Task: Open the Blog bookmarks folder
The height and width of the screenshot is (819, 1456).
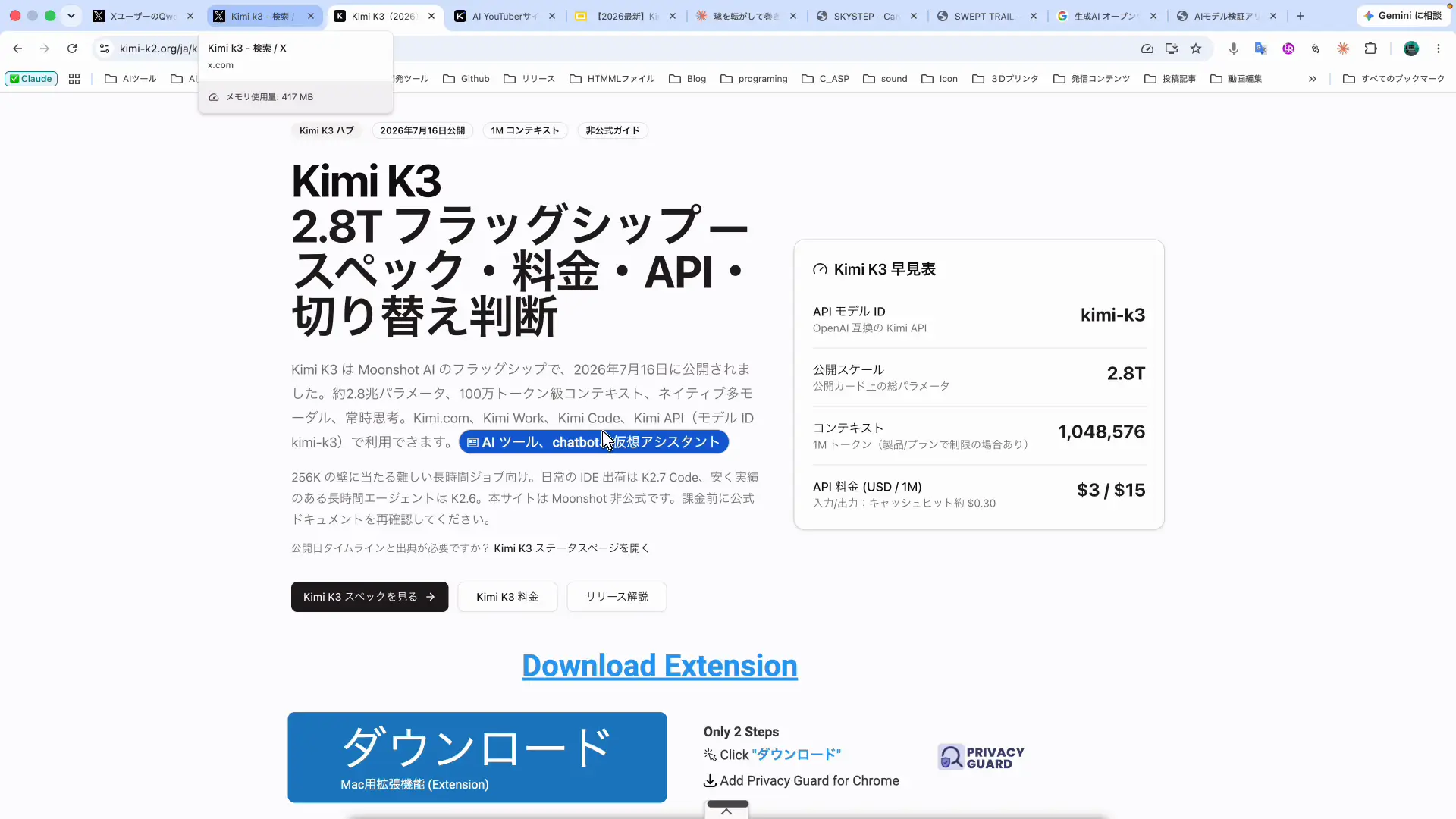Action: tap(688, 79)
